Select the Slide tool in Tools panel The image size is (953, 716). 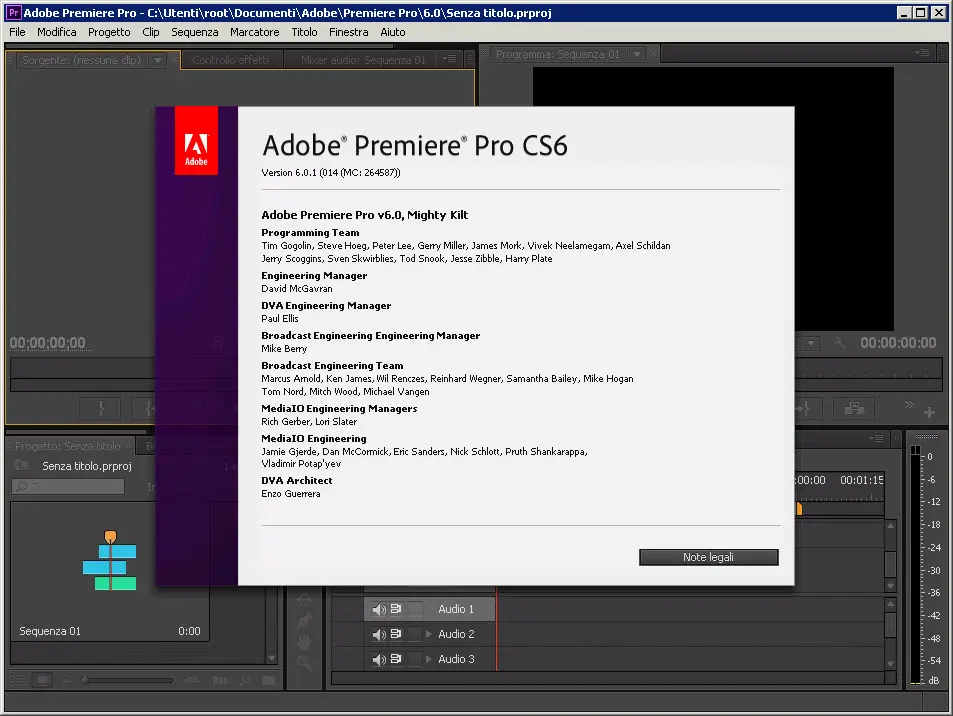coord(304,599)
